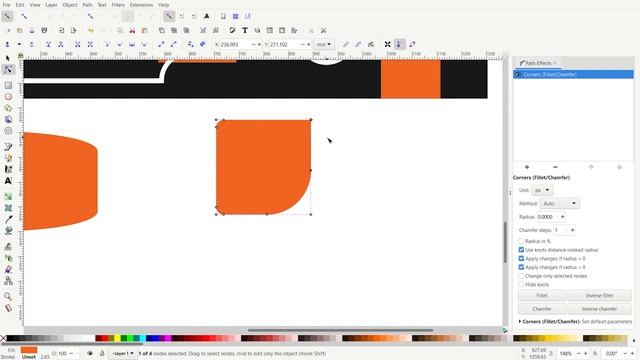Toggle show path outline button

click(412, 44)
